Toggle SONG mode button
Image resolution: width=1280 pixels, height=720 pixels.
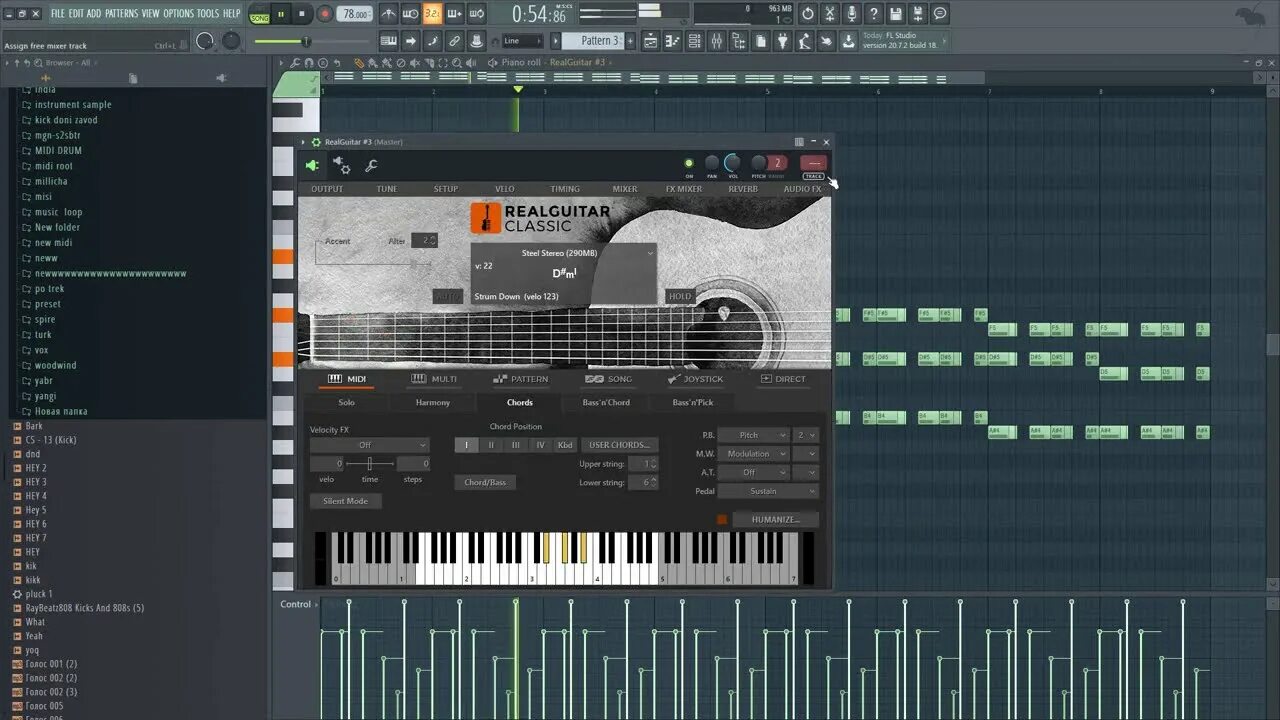pos(259,14)
